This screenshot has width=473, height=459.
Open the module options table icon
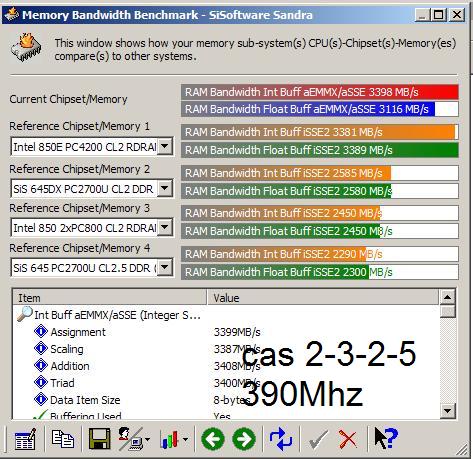tap(25, 439)
